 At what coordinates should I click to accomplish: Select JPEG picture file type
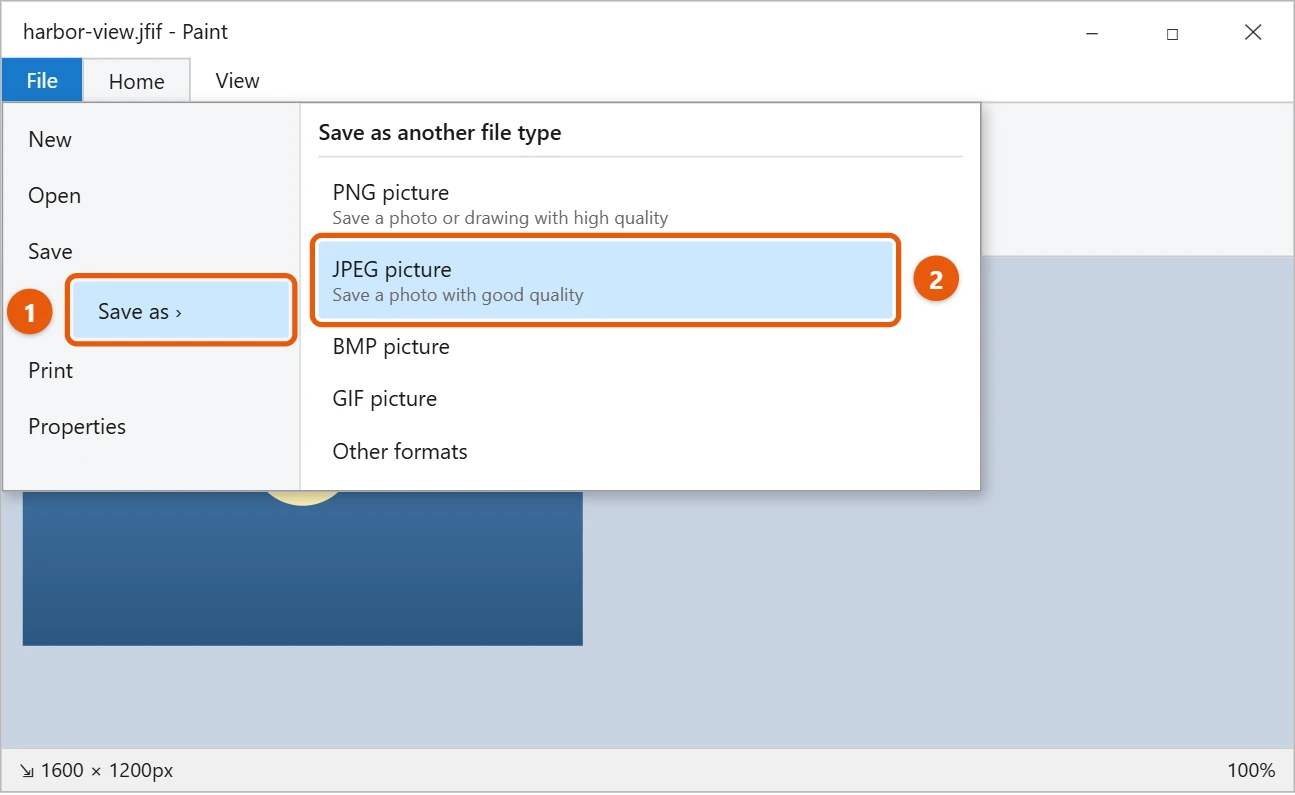click(604, 281)
